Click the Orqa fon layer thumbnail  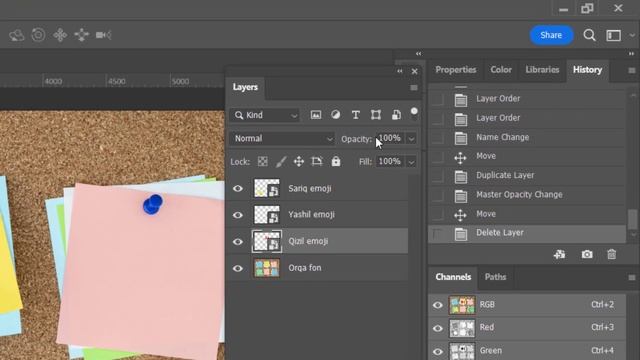pyautogui.click(x=267, y=268)
